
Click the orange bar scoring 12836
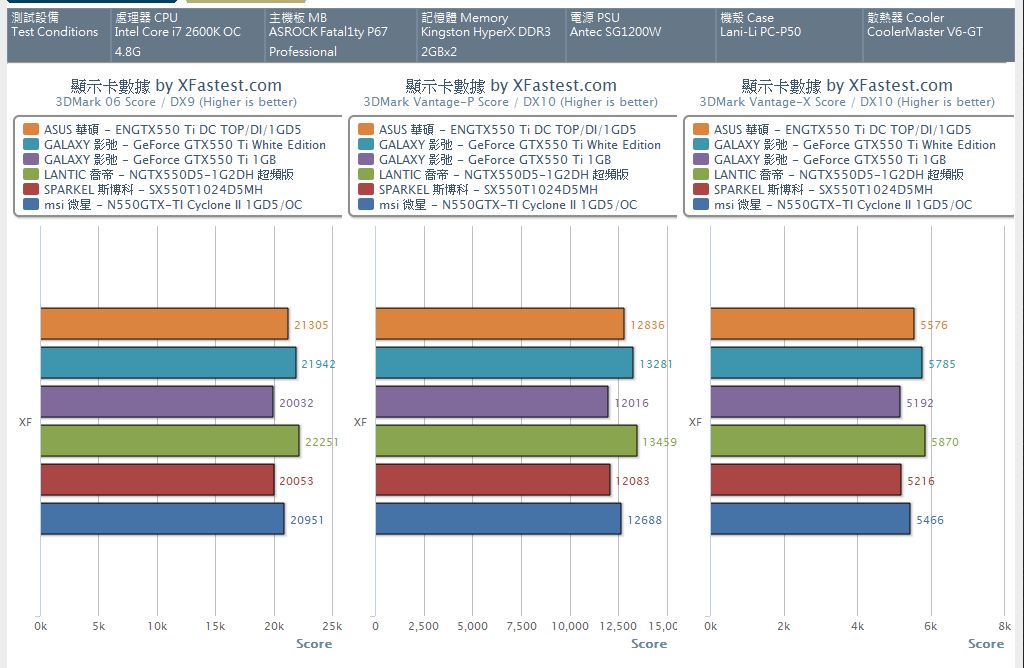click(500, 324)
